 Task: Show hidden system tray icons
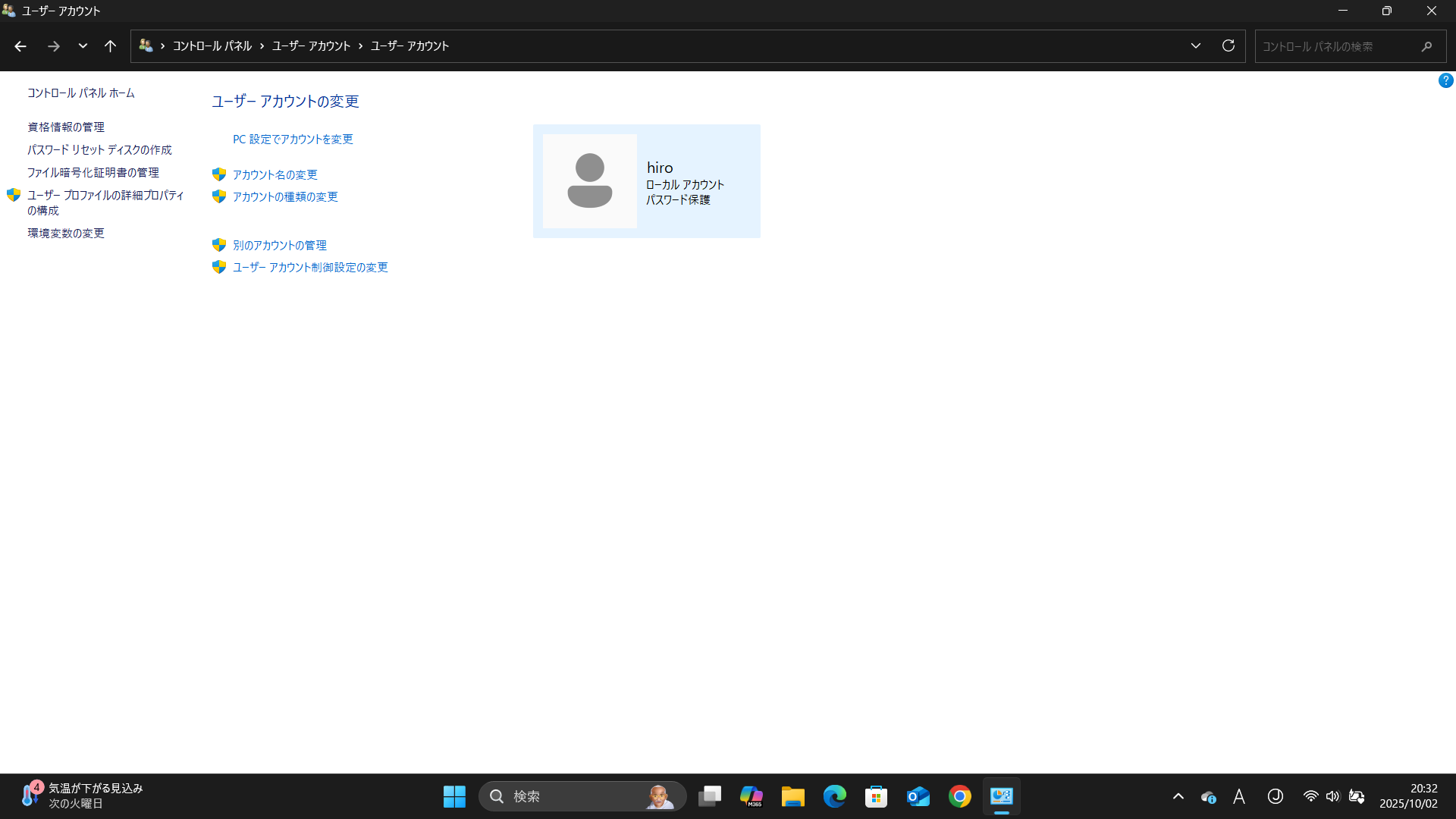1178,796
